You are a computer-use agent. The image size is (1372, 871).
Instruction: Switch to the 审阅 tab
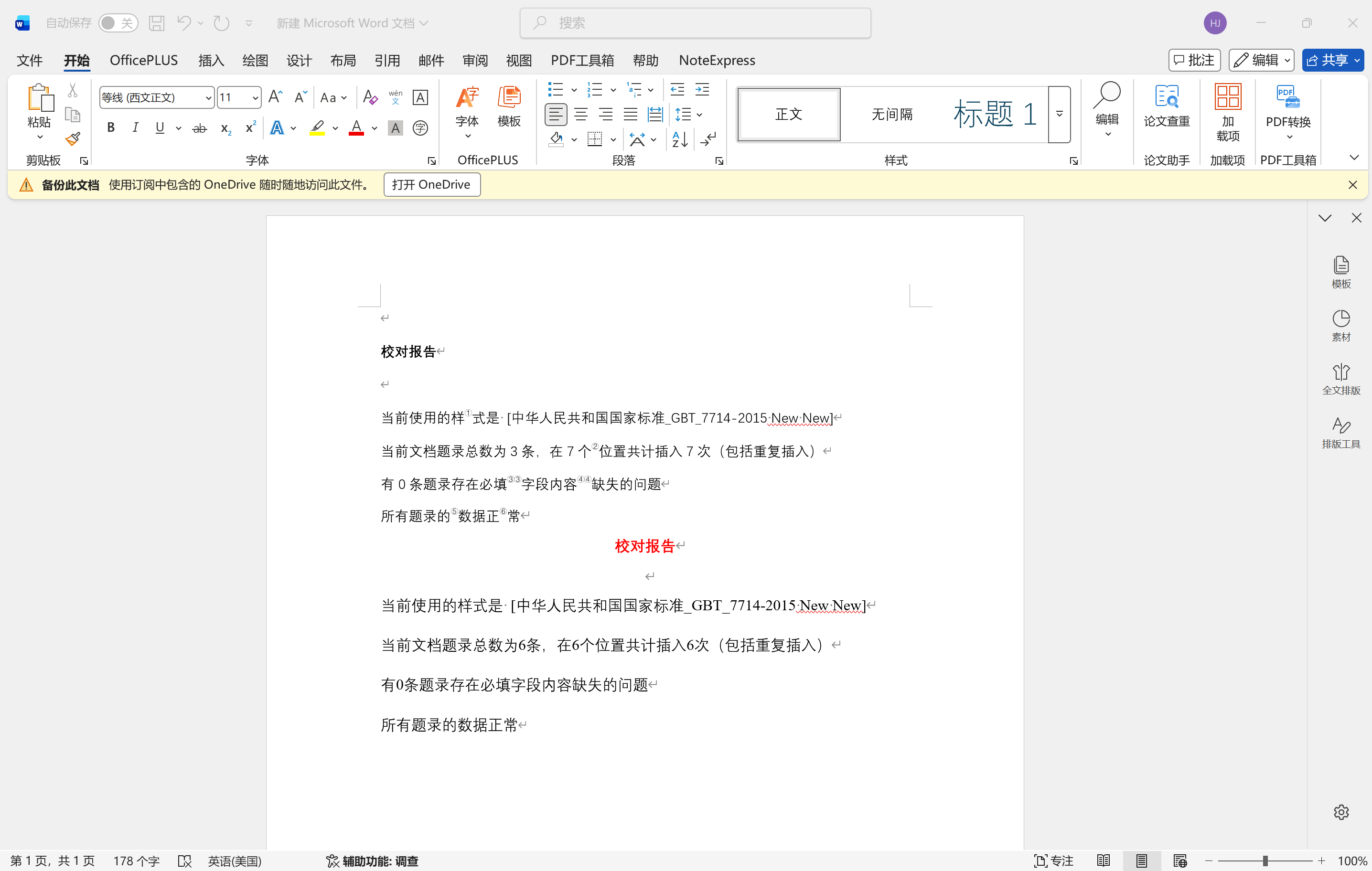click(x=475, y=60)
